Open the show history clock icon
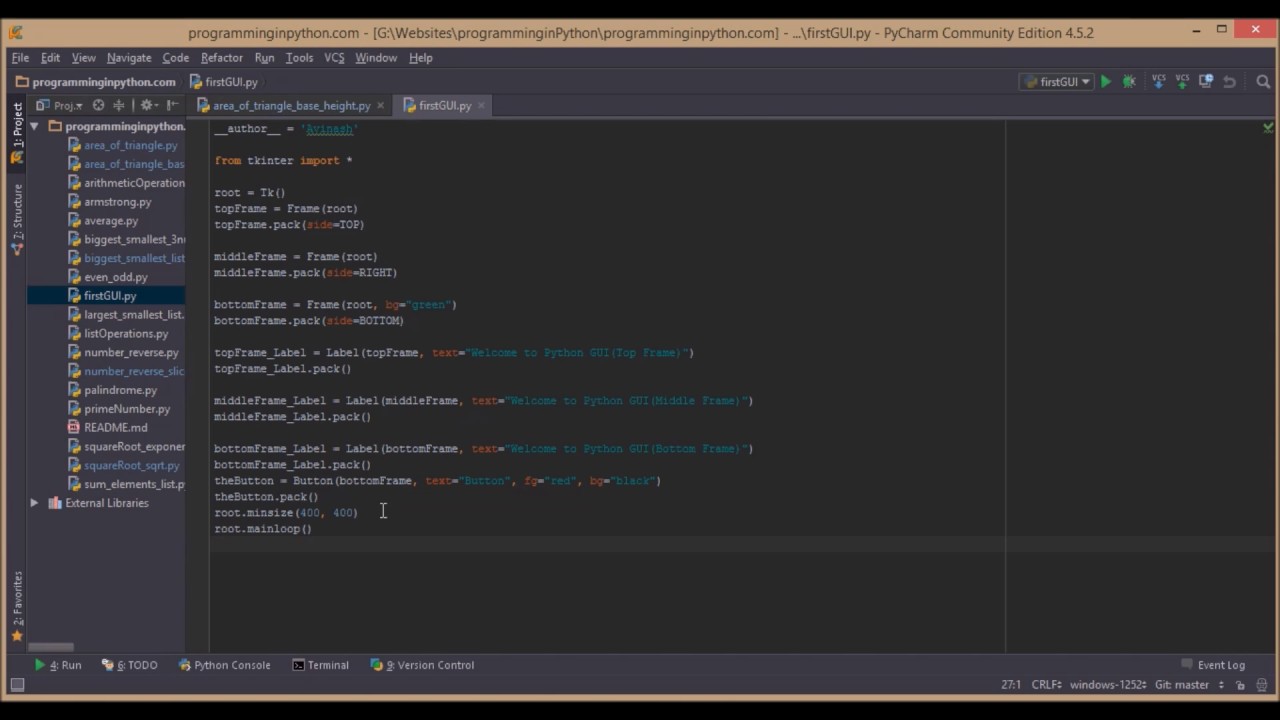1280x720 pixels. tap(1206, 82)
